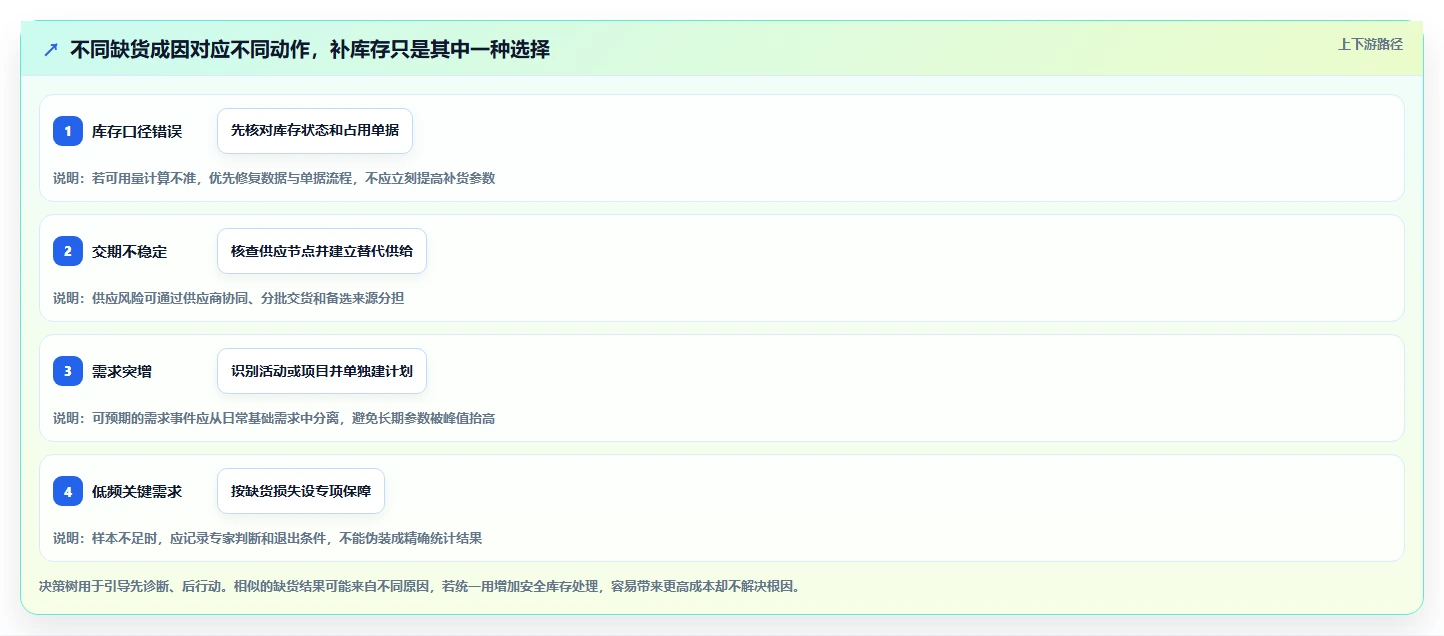Click the note starting 说明：样本不足时
This screenshot has width=1444, height=636.
click(x=268, y=538)
